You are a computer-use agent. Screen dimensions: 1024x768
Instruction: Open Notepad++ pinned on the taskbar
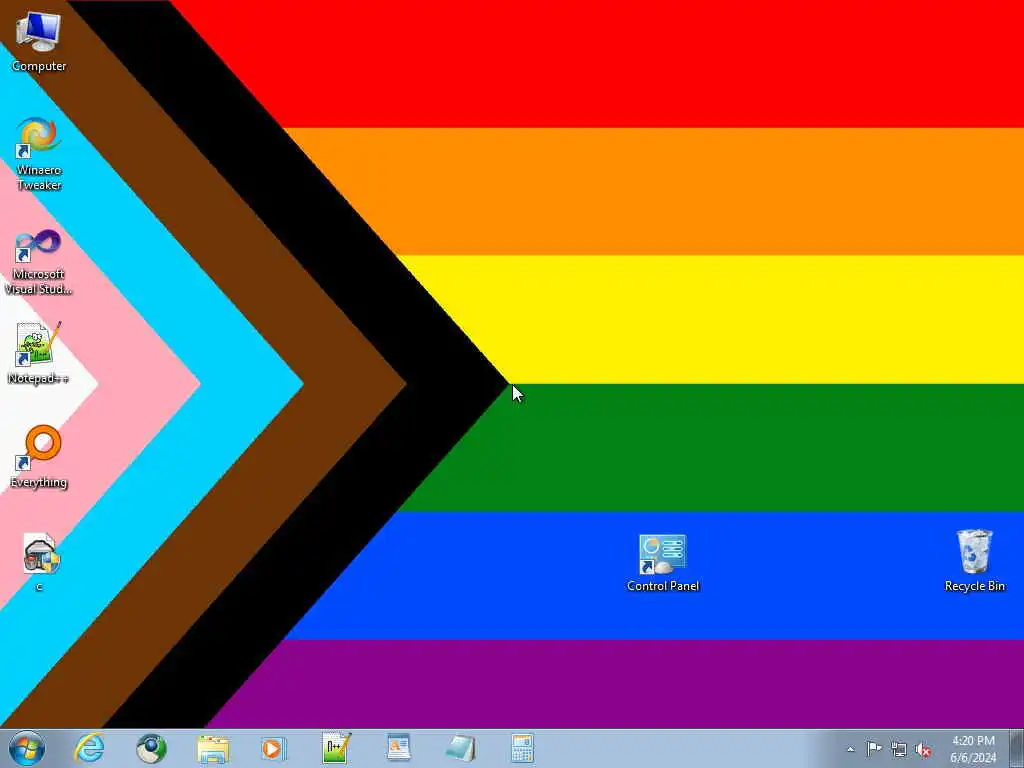[x=336, y=748]
